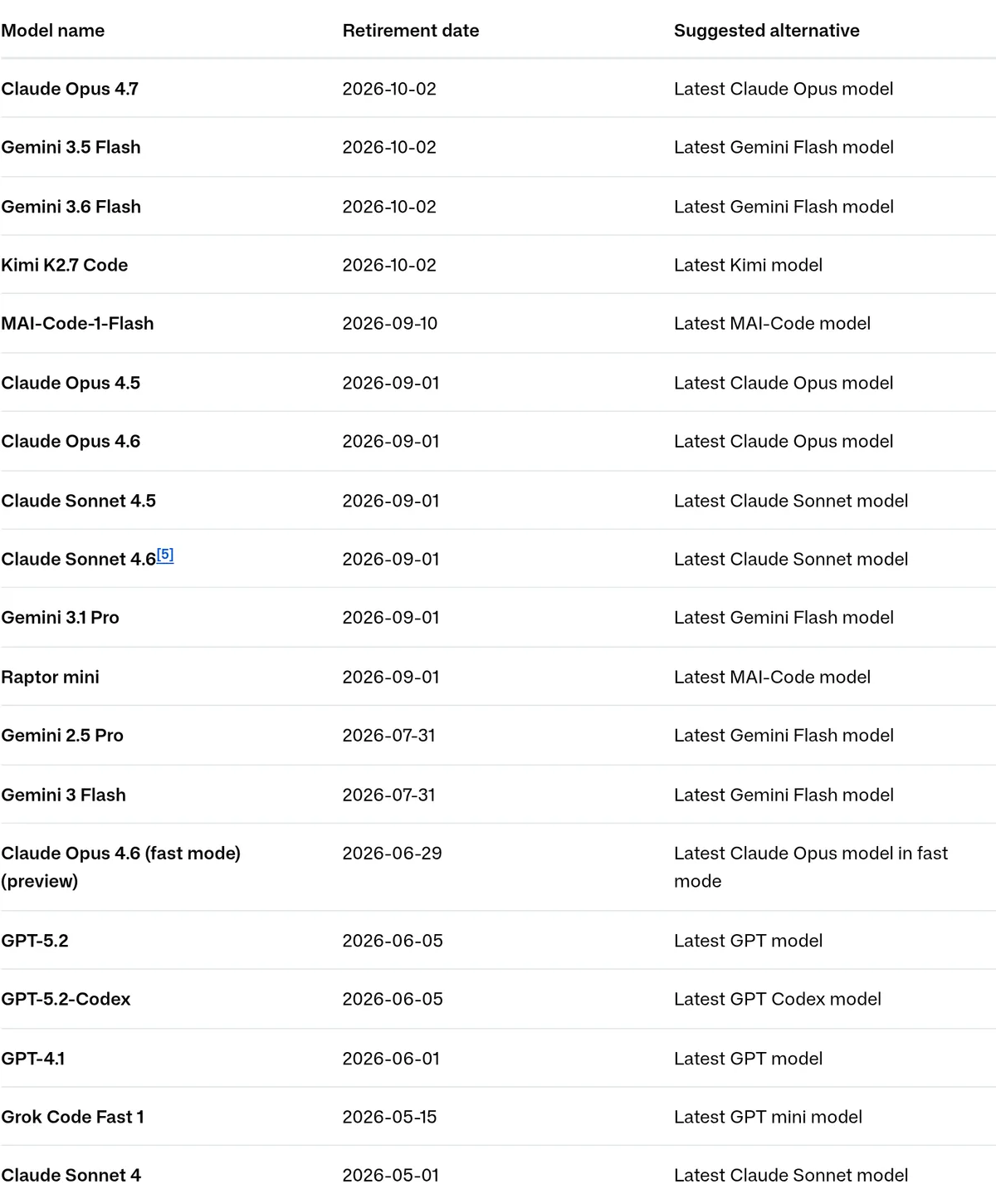Select retirement date for Claude Sonnet 4.5
The image size is (996, 1204).
(391, 501)
